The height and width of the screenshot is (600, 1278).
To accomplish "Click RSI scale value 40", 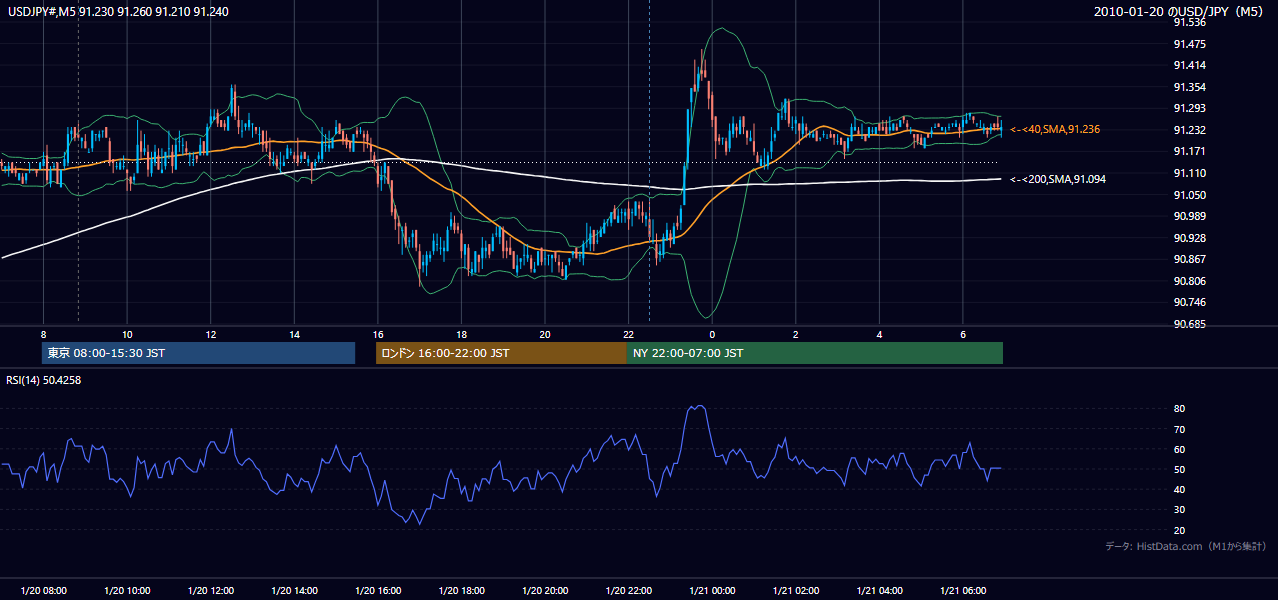I will click(x=1180, y=489).
